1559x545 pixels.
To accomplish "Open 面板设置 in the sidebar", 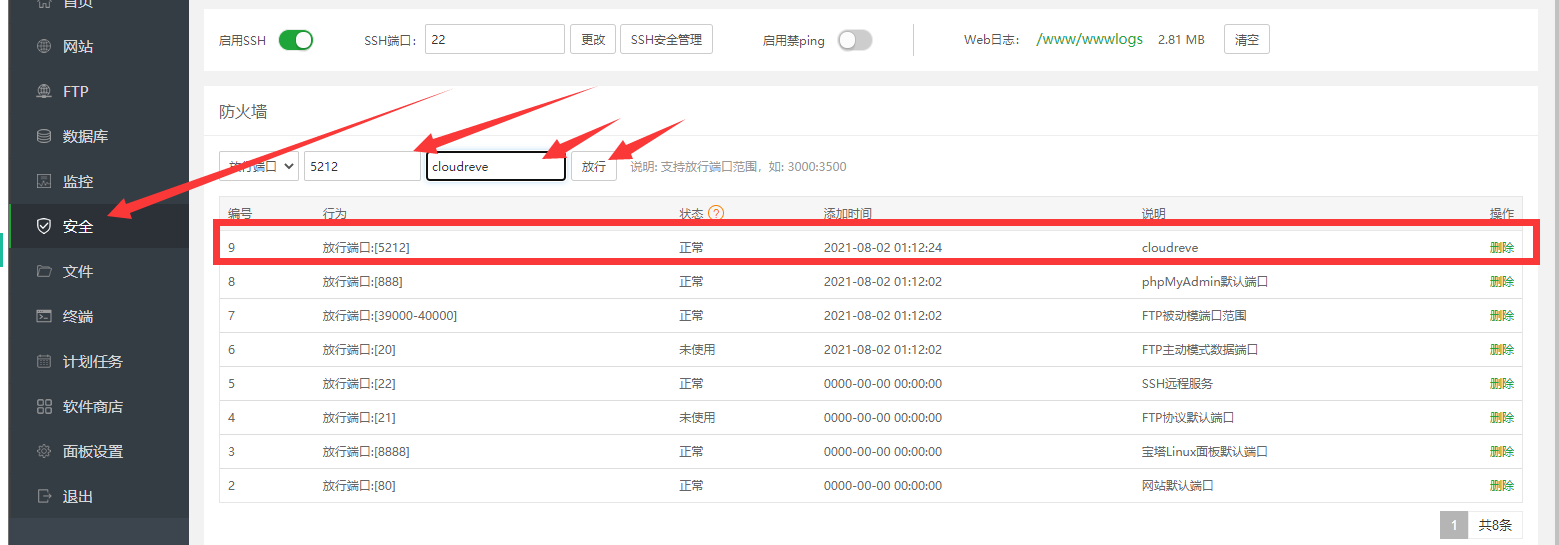I will click(x=92, y=451).
